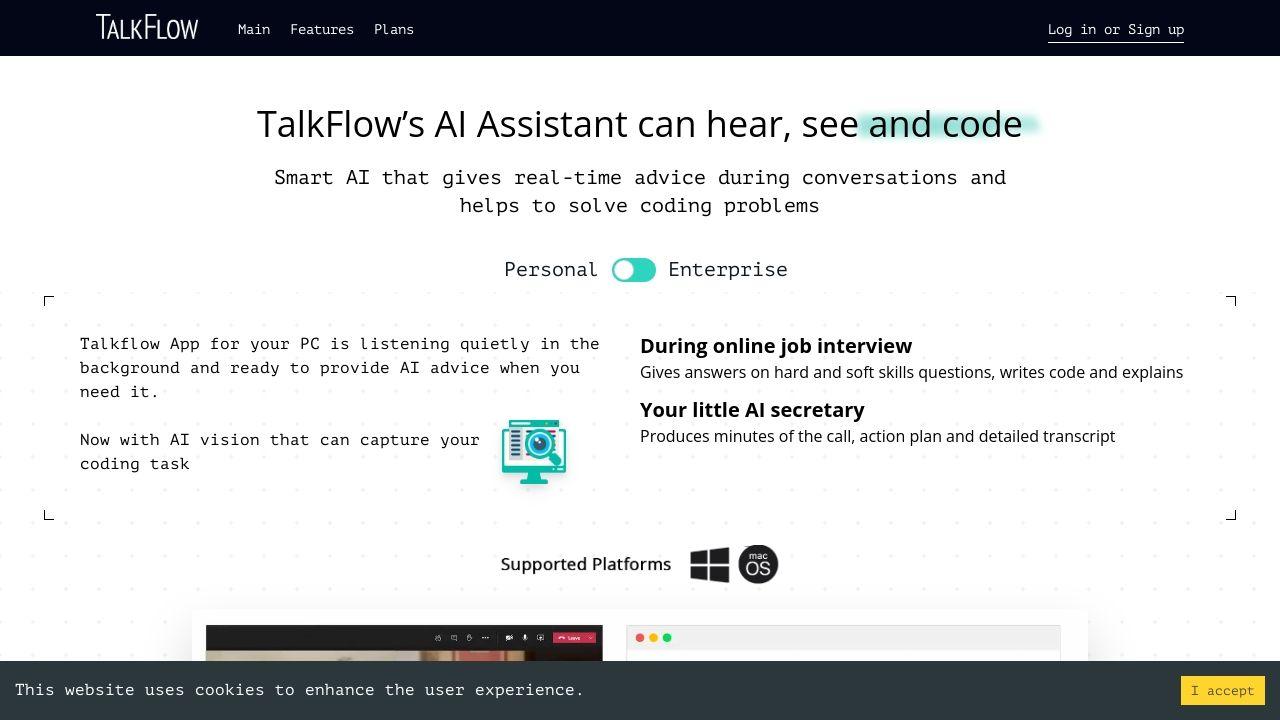Click the macOS platform icon
This screenshot has width=1280, height=720.
pos(758,564)
